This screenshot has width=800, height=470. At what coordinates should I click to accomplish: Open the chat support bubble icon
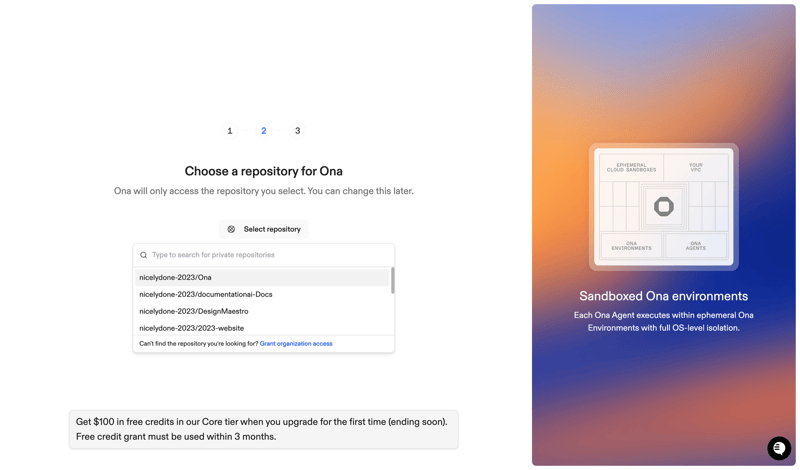(x=779, y=448)
